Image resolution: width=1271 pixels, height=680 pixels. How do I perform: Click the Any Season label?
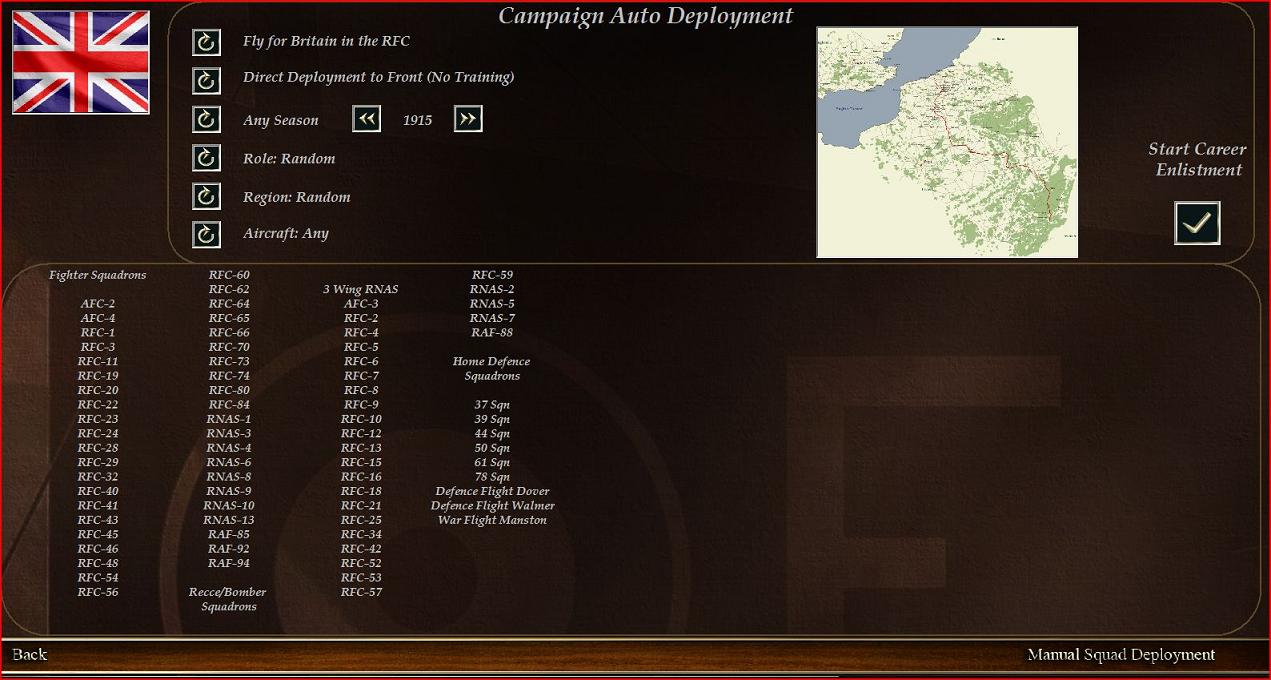[x=281, y=121]
